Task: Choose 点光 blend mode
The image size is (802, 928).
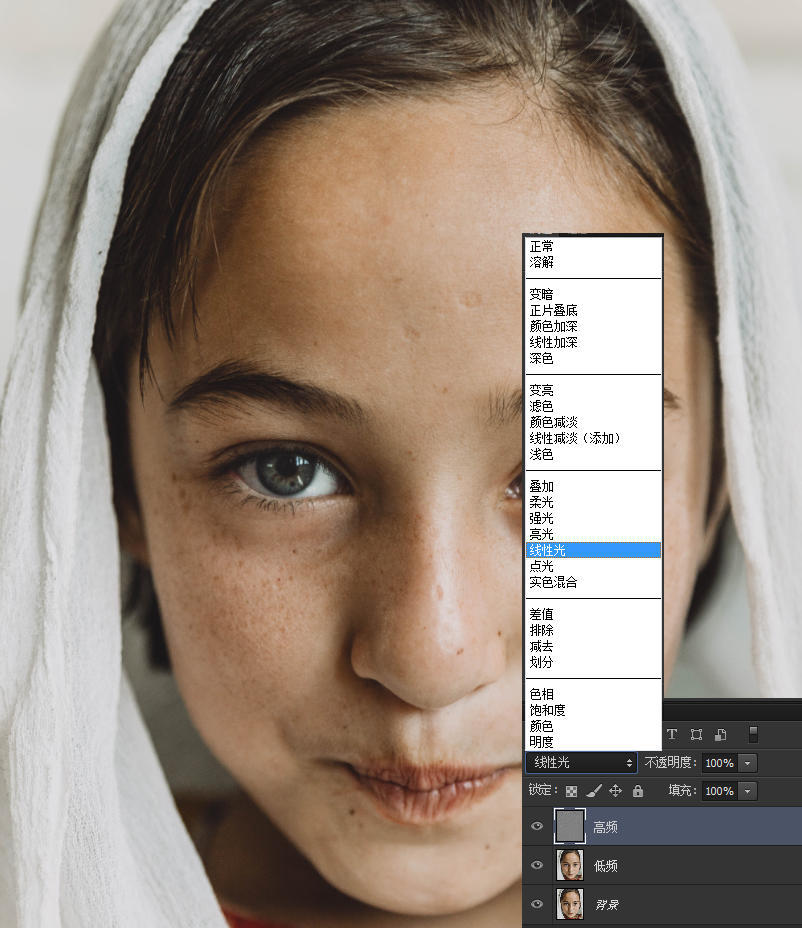Action: (593, 566)
